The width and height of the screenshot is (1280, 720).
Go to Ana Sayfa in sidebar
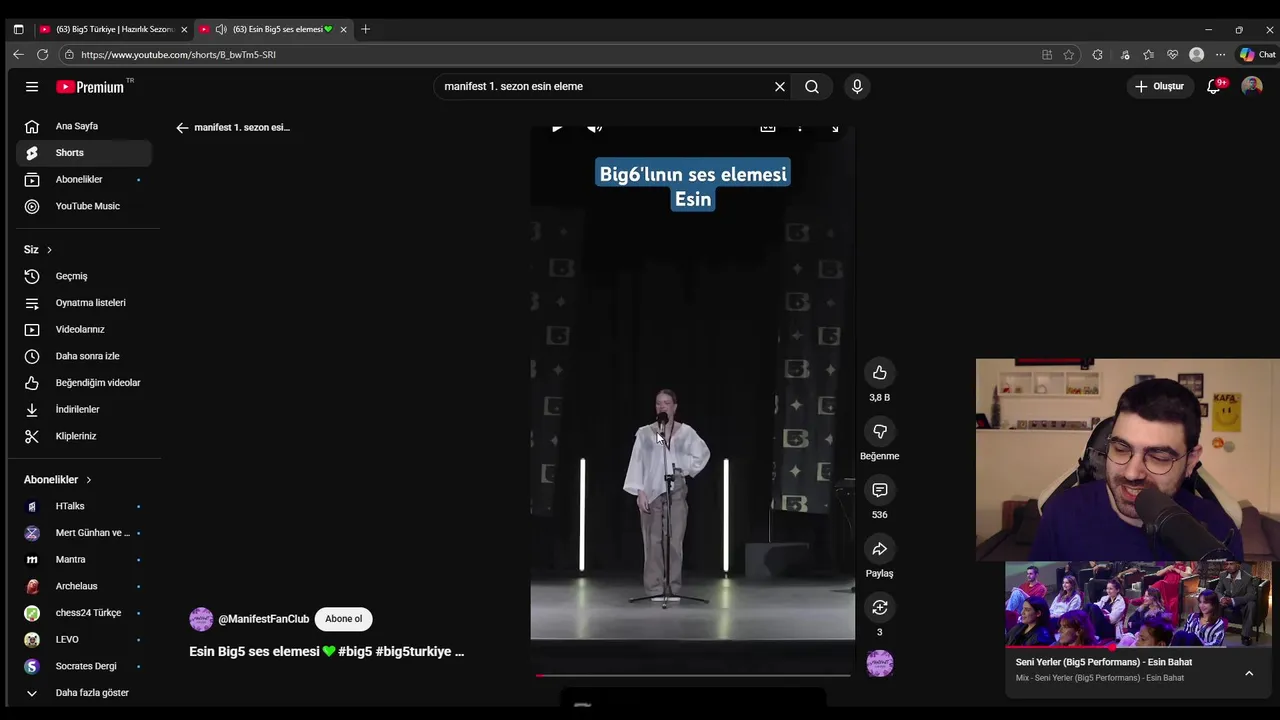(x=84, y=127)
